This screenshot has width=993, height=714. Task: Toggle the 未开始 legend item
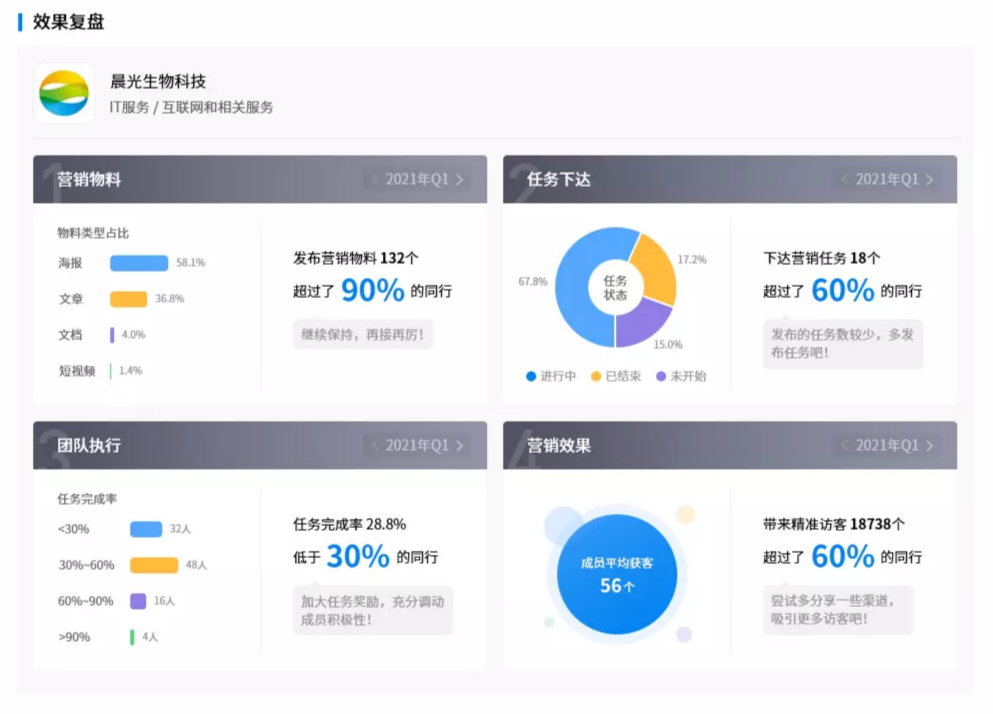click(x=681, y=377)
